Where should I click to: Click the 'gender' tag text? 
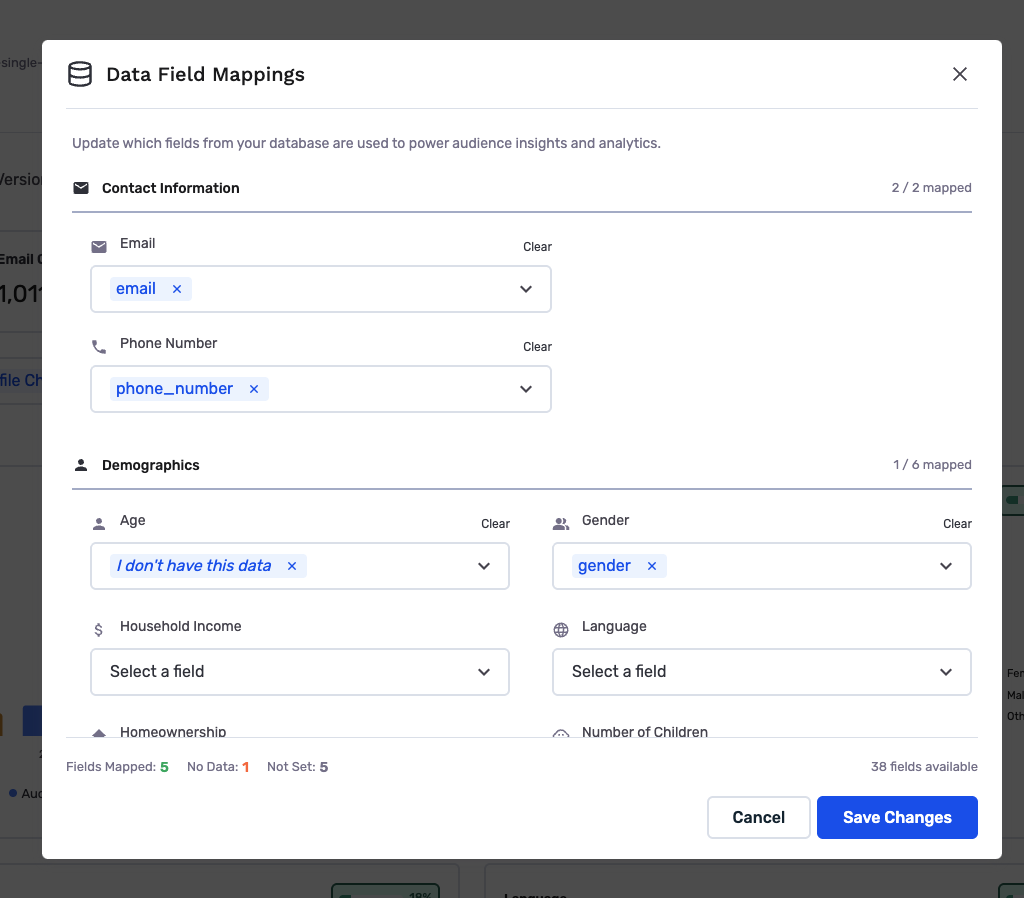(604, 566)
